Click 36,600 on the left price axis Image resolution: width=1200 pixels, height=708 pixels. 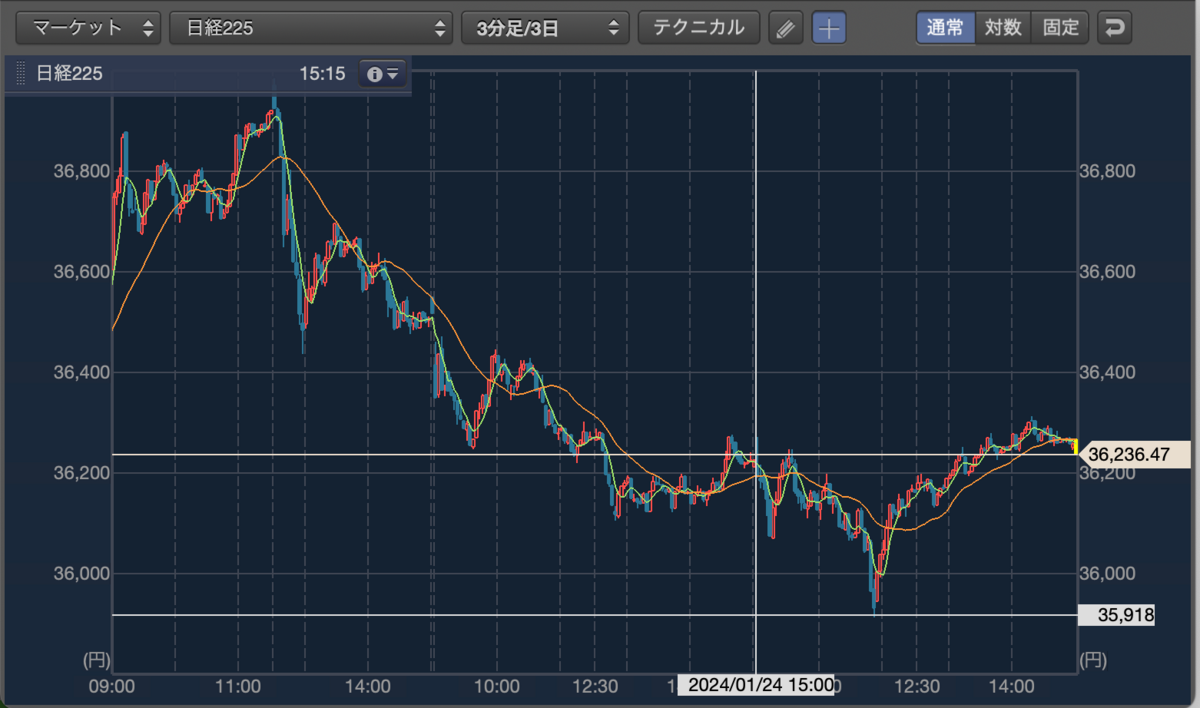tap(80, 272)
